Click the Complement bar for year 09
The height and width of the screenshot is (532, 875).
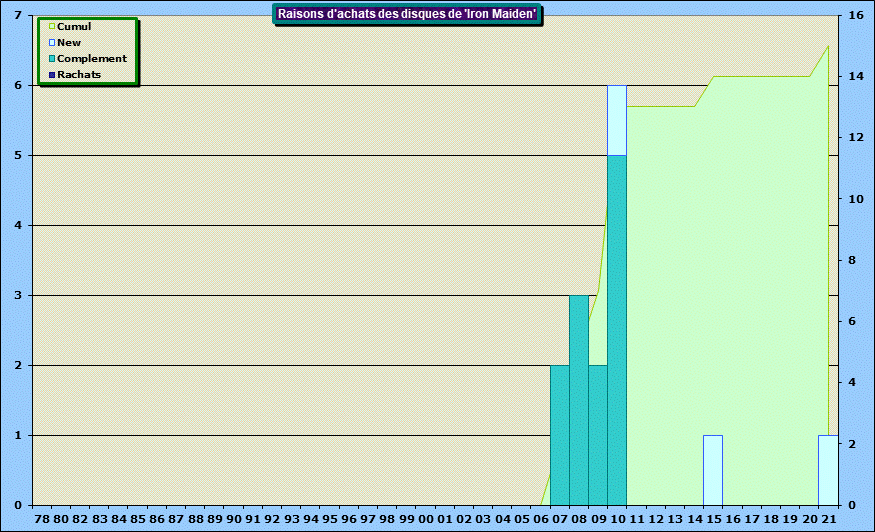[597, 435]
